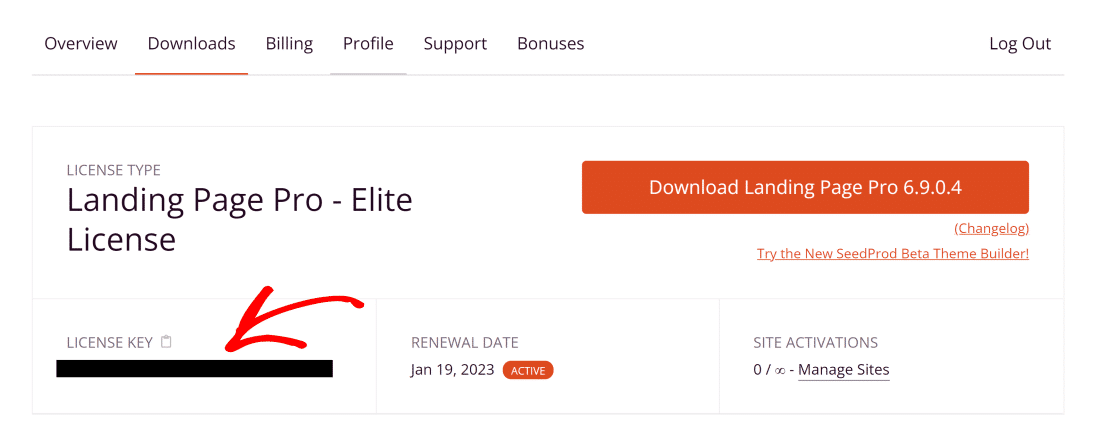
Task: Click the RENEWAL DATE label
Action: (x=465, y=342)
